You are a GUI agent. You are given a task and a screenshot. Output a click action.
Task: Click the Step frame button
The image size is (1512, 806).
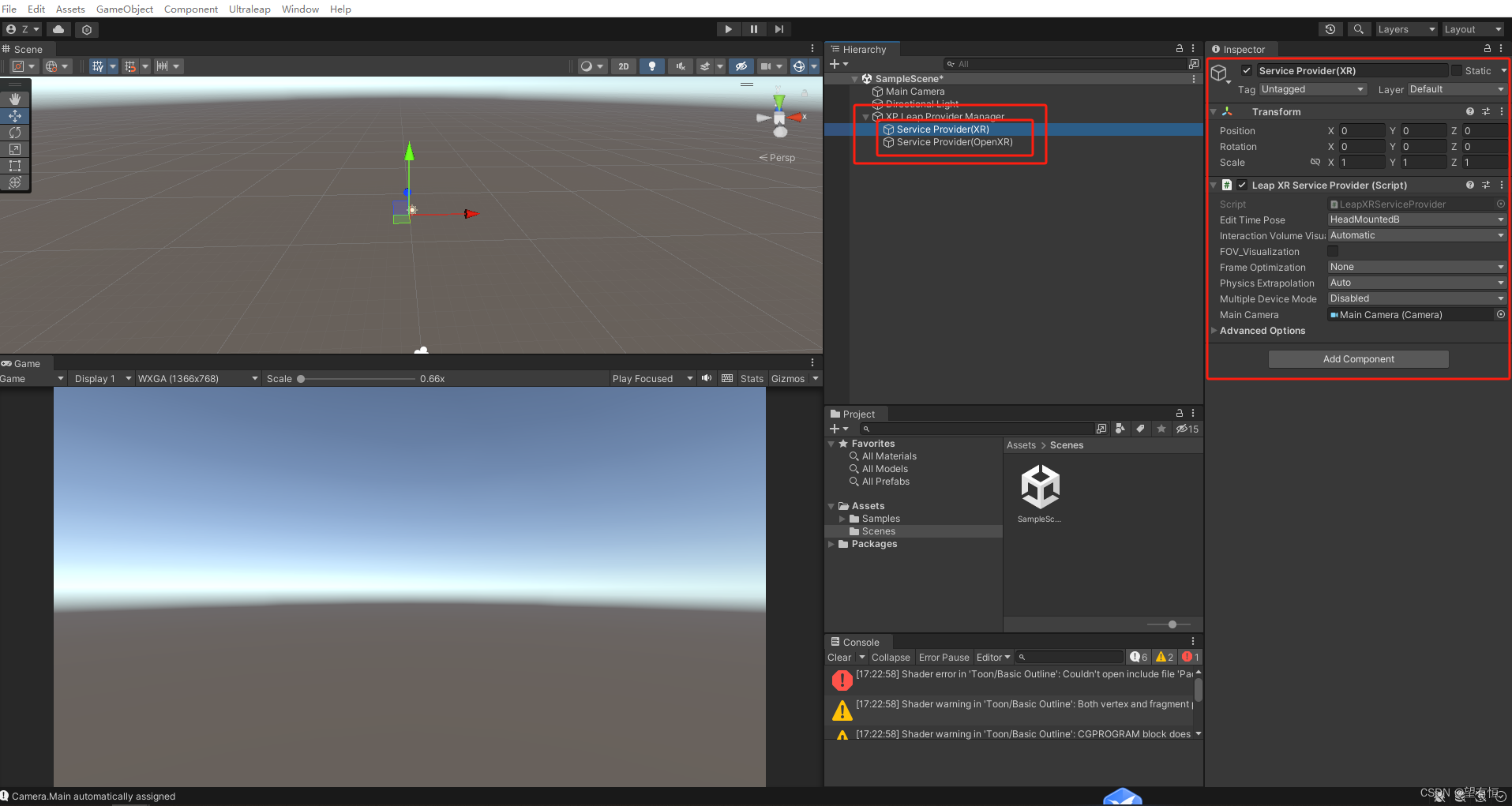click(779, 29)
